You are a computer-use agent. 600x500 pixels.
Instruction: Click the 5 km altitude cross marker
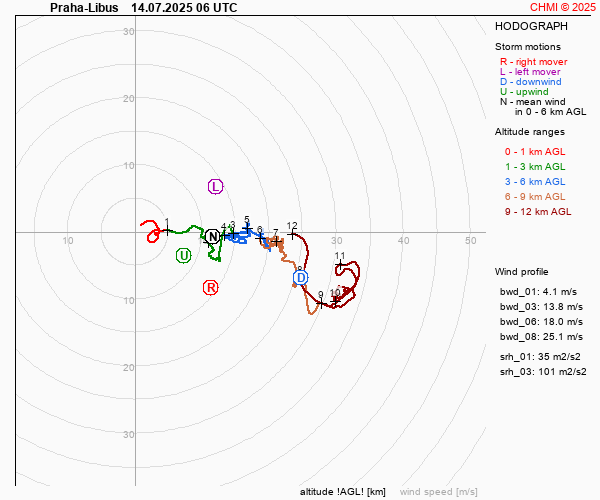247,229
